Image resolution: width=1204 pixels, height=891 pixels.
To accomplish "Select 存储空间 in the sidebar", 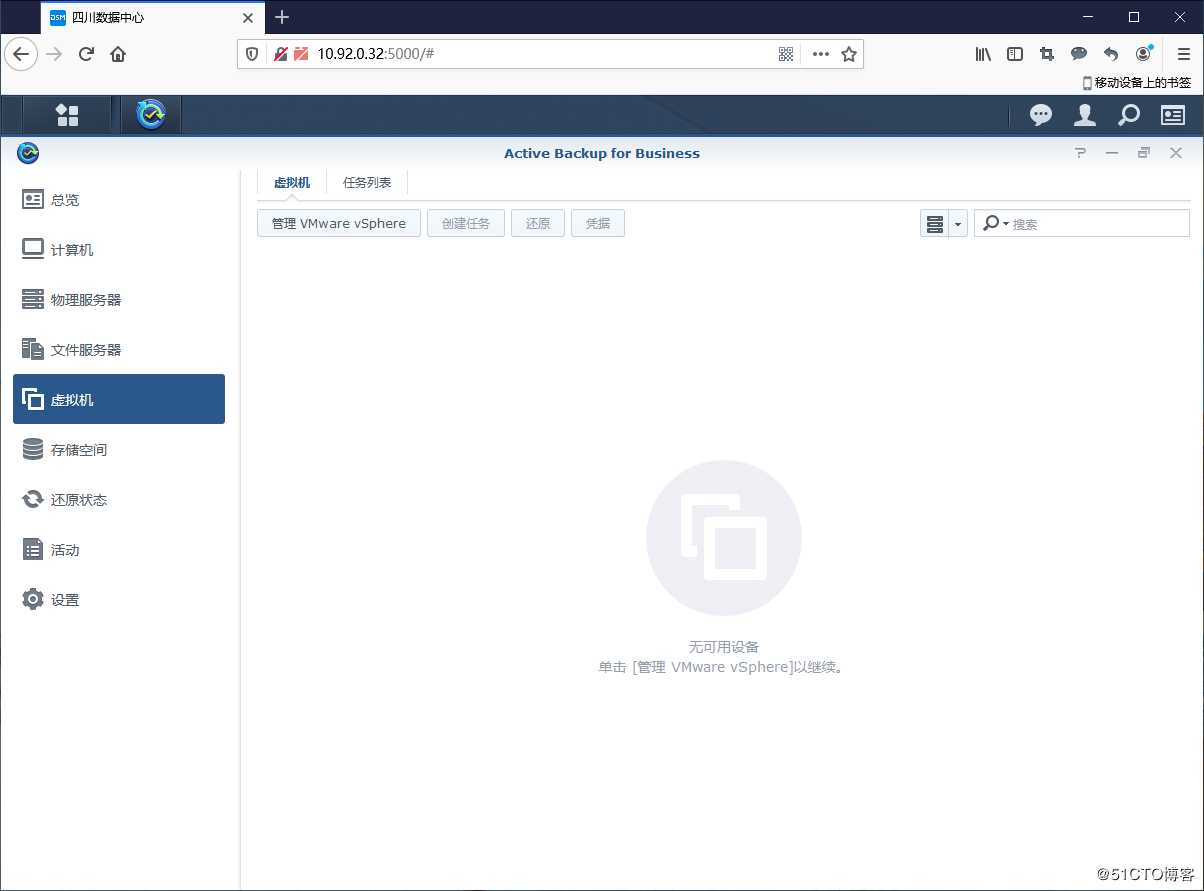I will tap(119, 449).
